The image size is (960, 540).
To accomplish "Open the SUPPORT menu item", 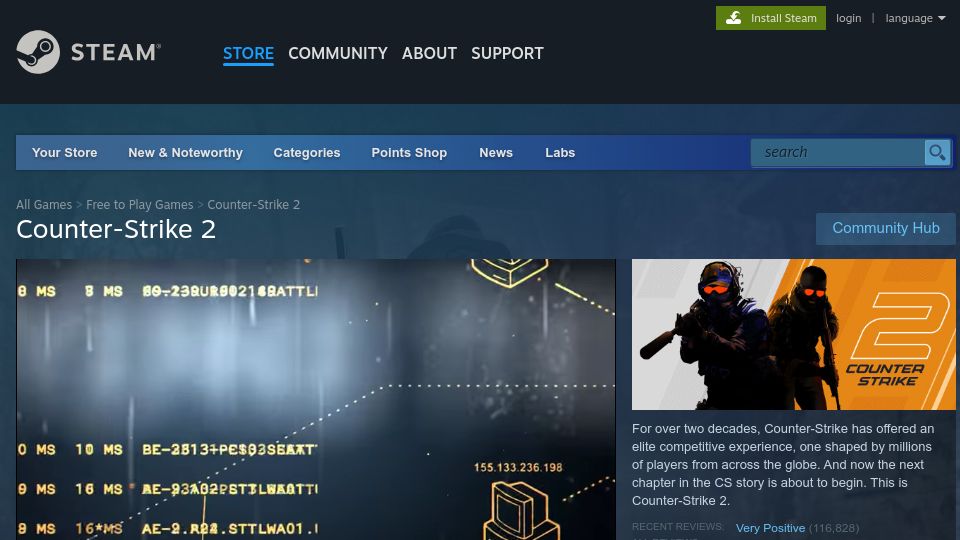I will point(507,53).
